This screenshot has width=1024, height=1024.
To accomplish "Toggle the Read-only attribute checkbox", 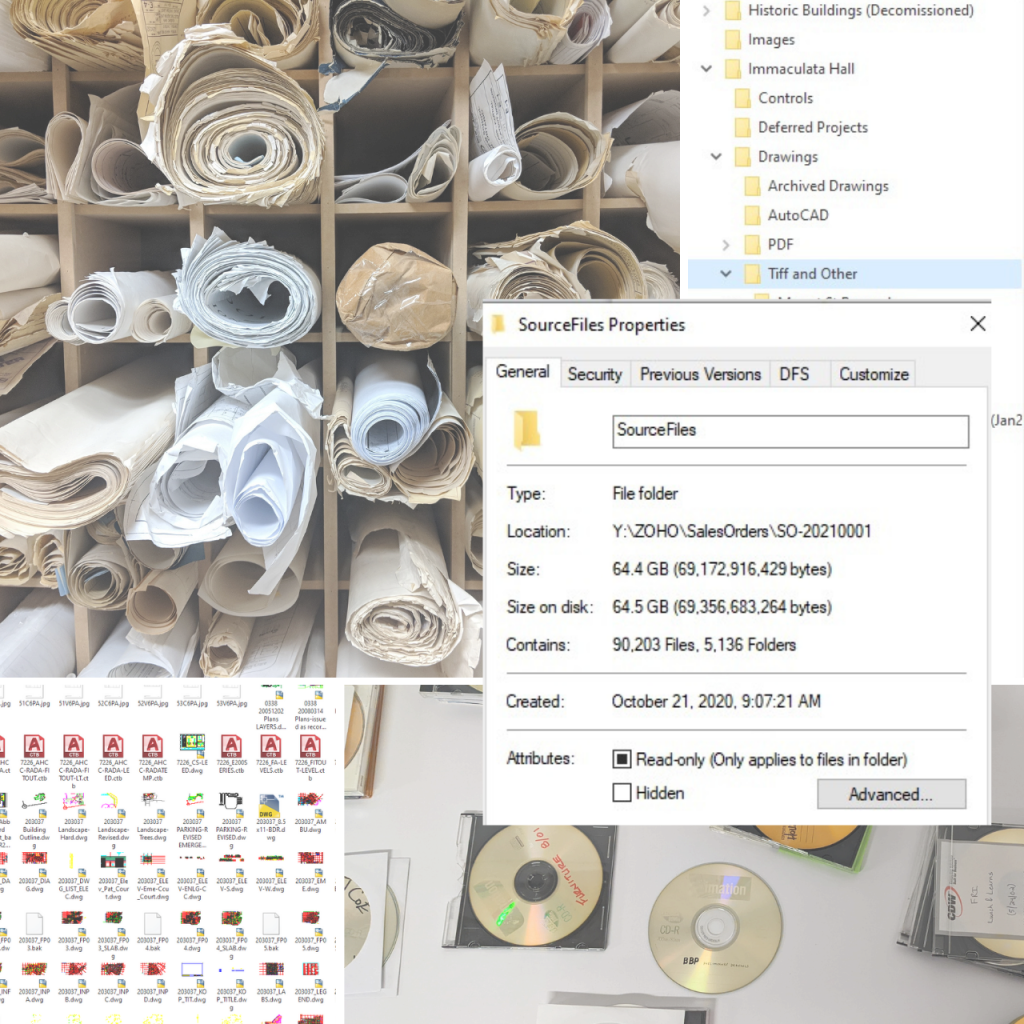I will click(x=621, y=760).
